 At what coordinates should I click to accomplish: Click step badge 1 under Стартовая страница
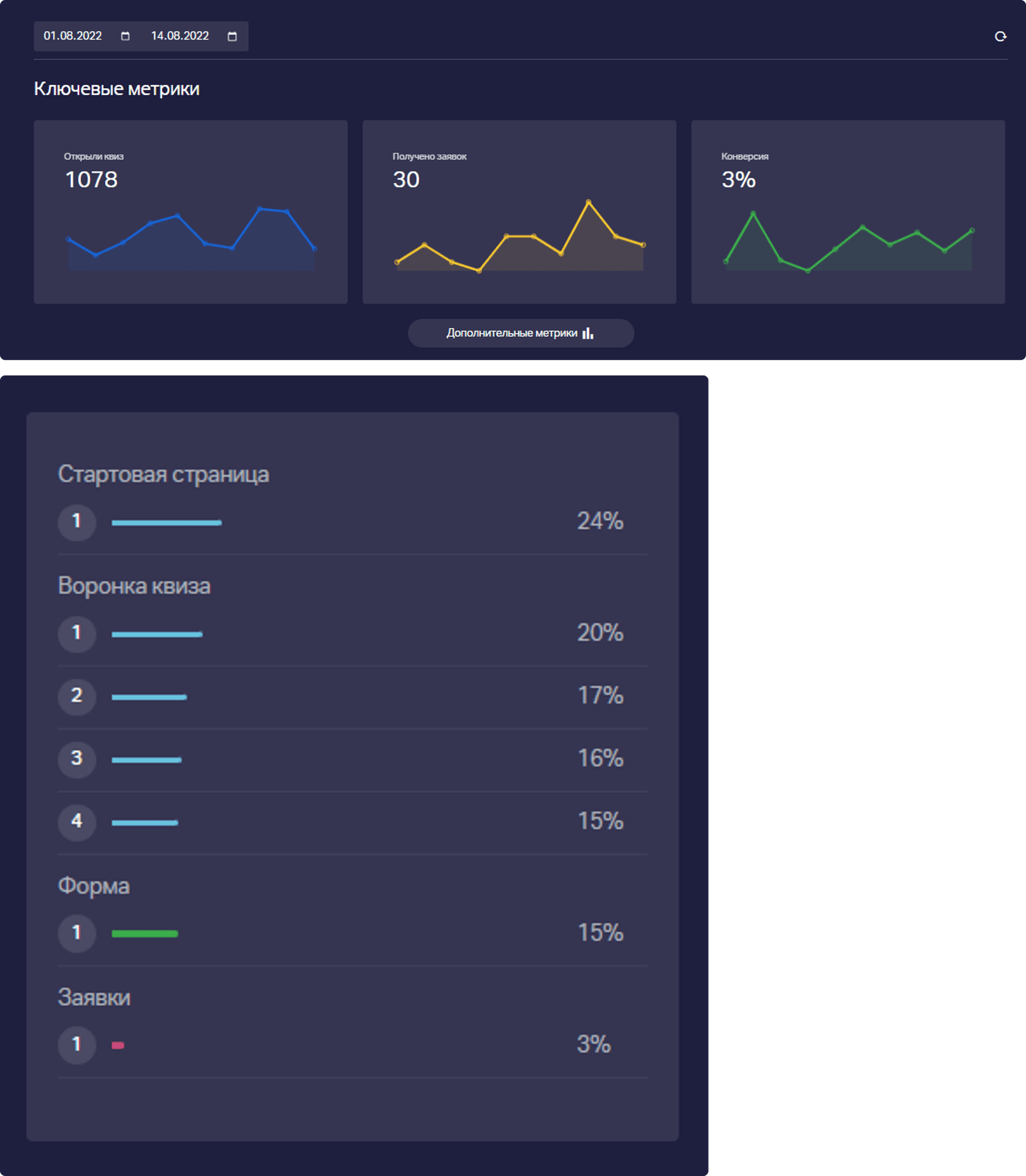click(x=77, y=522)
